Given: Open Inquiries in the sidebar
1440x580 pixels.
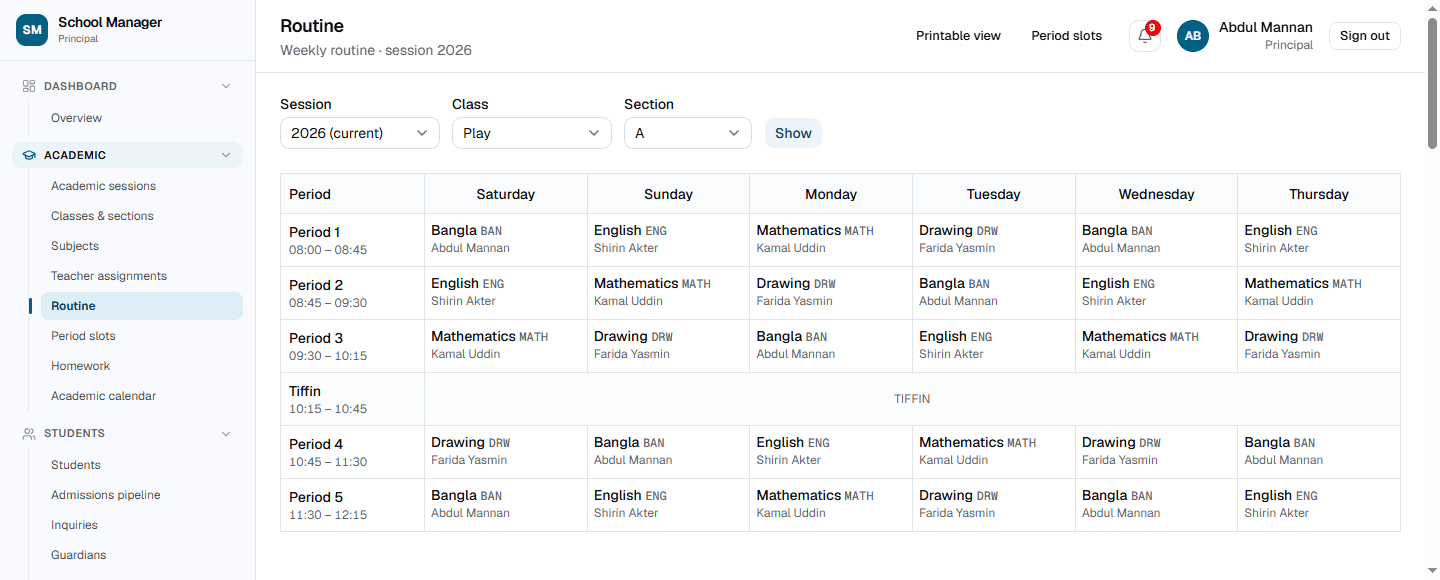Looking at the screenshot, I should click(141, 525).
